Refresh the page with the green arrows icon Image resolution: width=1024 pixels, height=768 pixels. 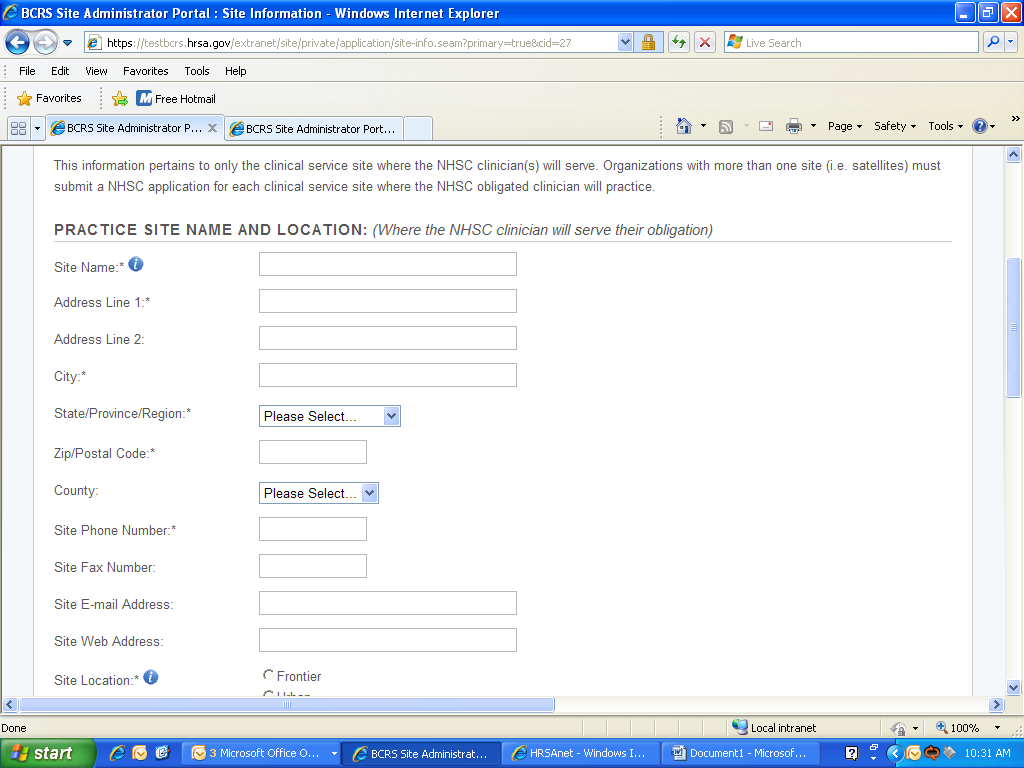click(x=679, y=43)
